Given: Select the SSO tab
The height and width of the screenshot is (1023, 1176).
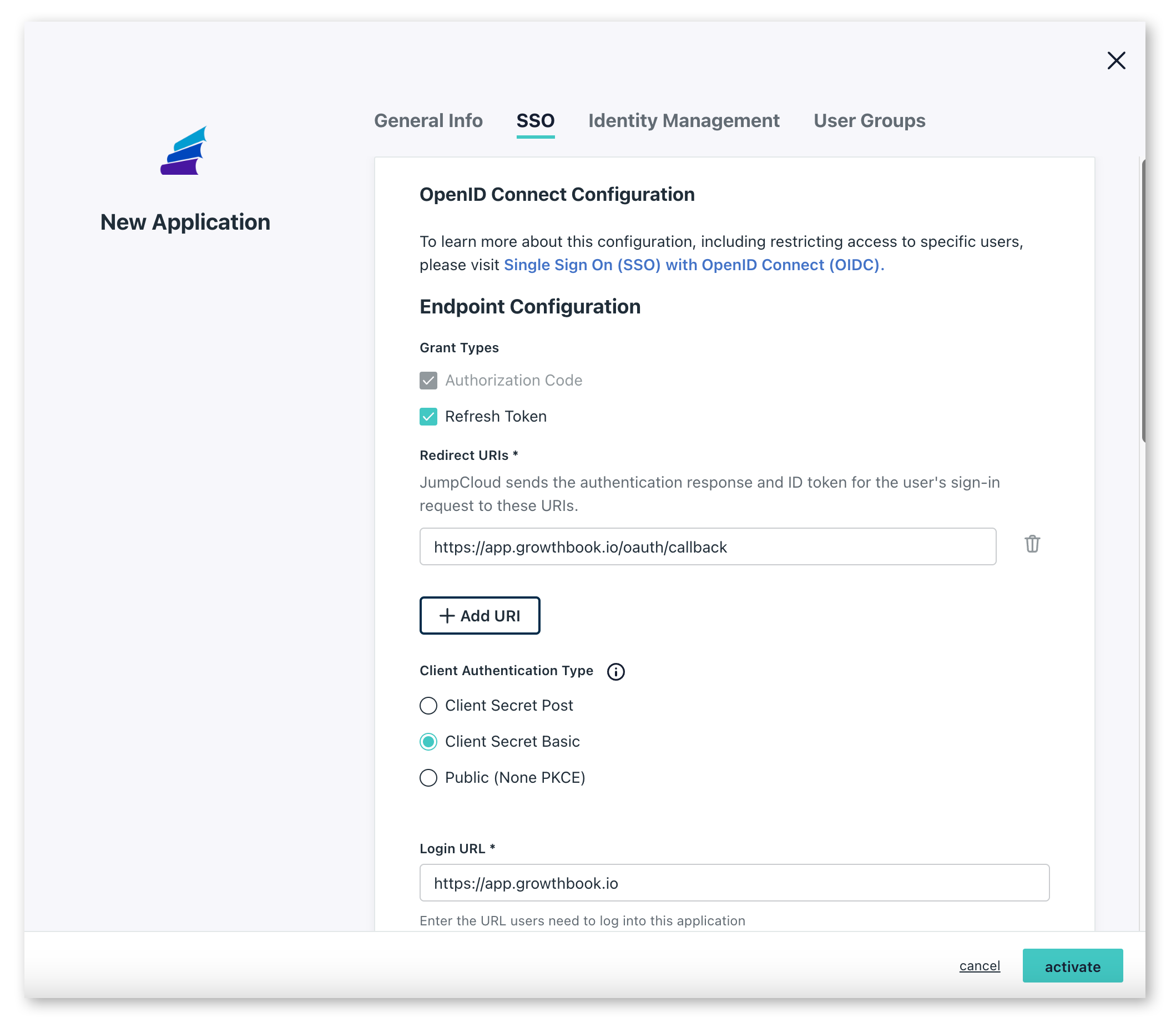Looking at the screenshot, I should click(x=535, y=120).
